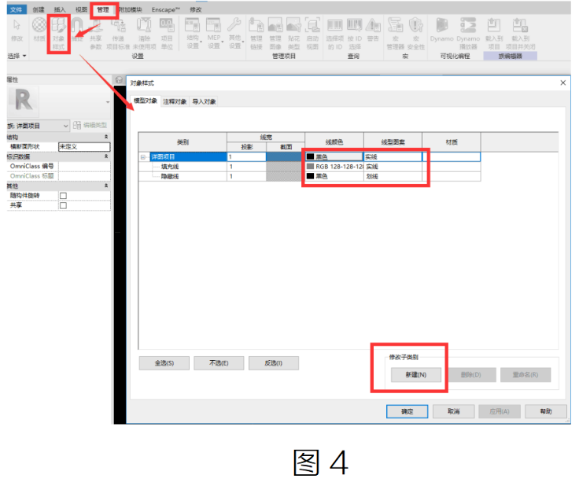The width and height of the screenshot is (585, 490).
Task: Open the Dynamo Player (播放器) icon
Action: [468, 34]
